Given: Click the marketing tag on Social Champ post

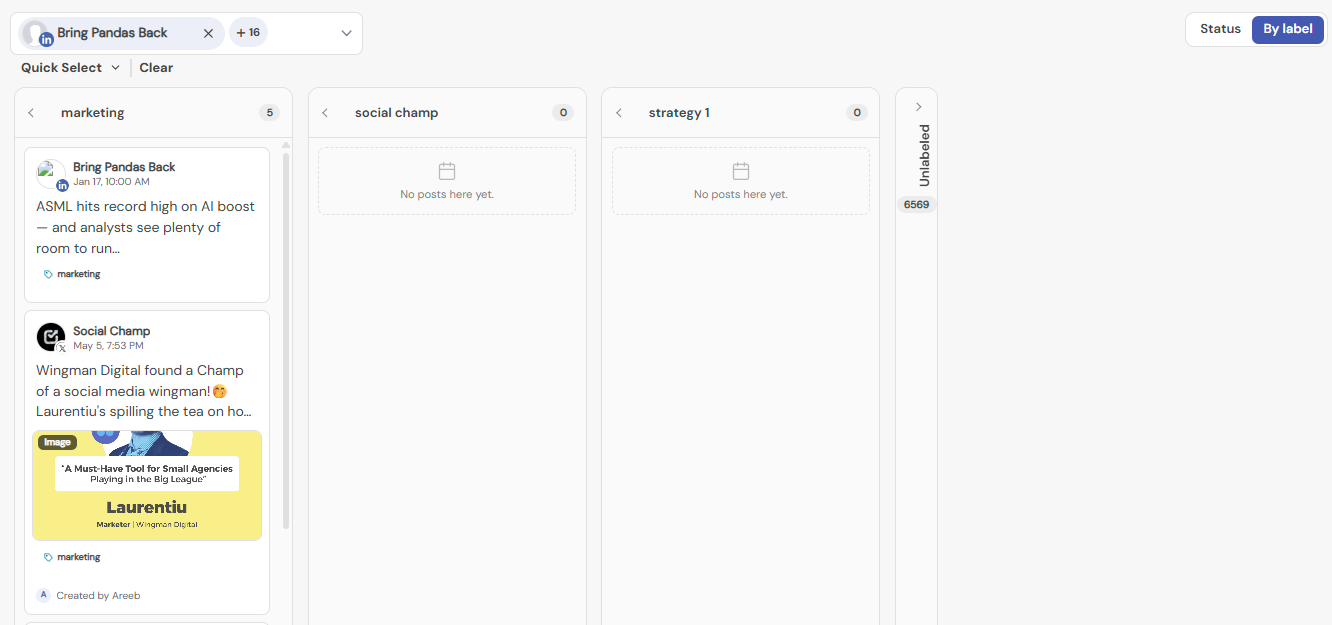Looking at the screenshot, I should point(72,557).
